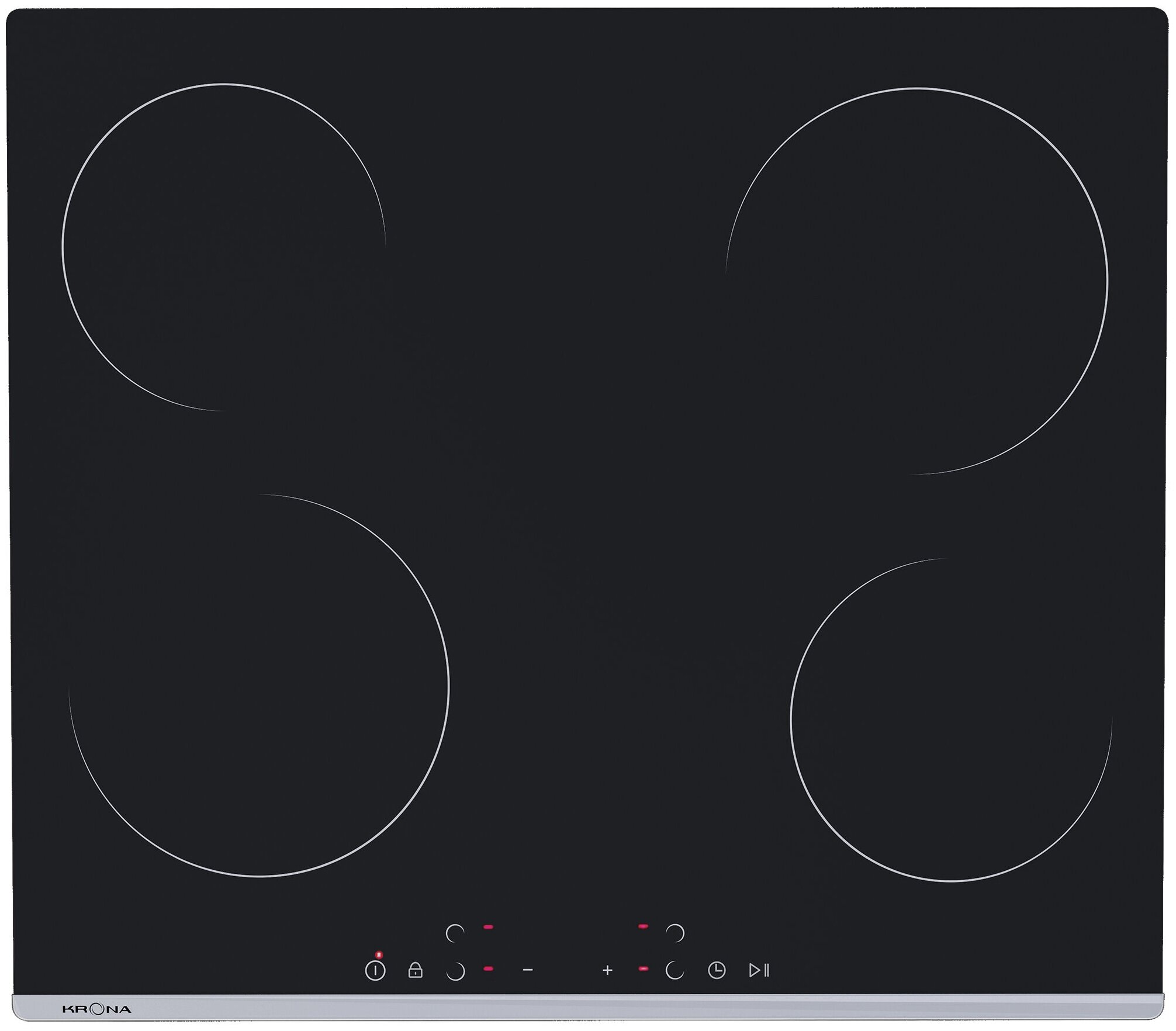Decrease heat with the minus button
The width and height of the screenshot is (1176, 1031).
tap(528, 970)
